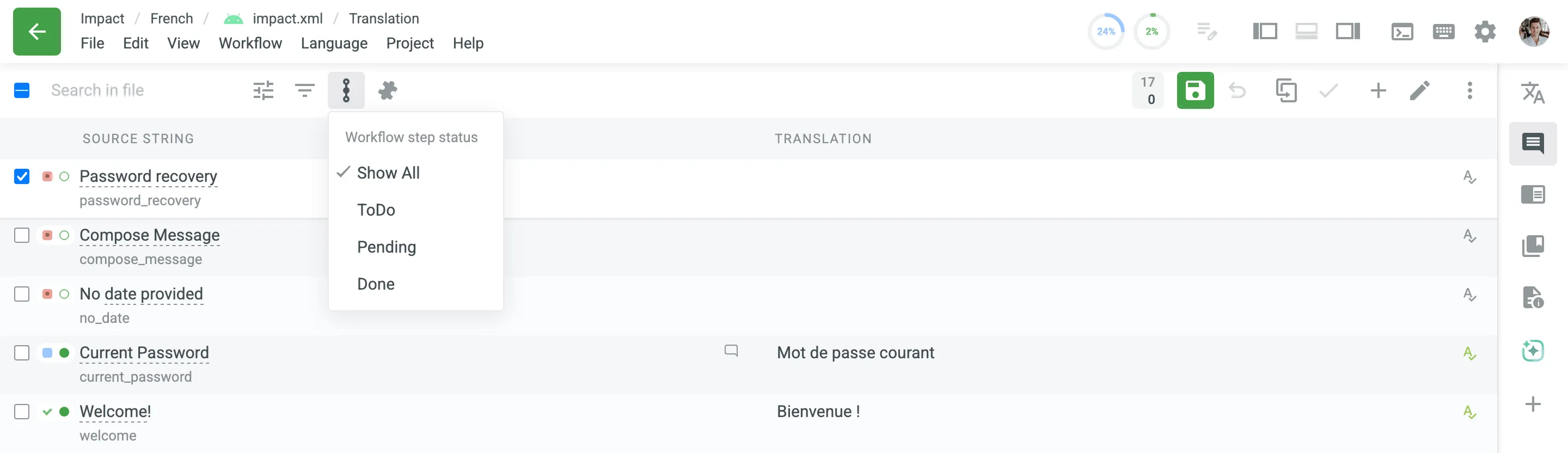
Task: Expand the sort/filter lines dropdown
Action: coord(304,91)
